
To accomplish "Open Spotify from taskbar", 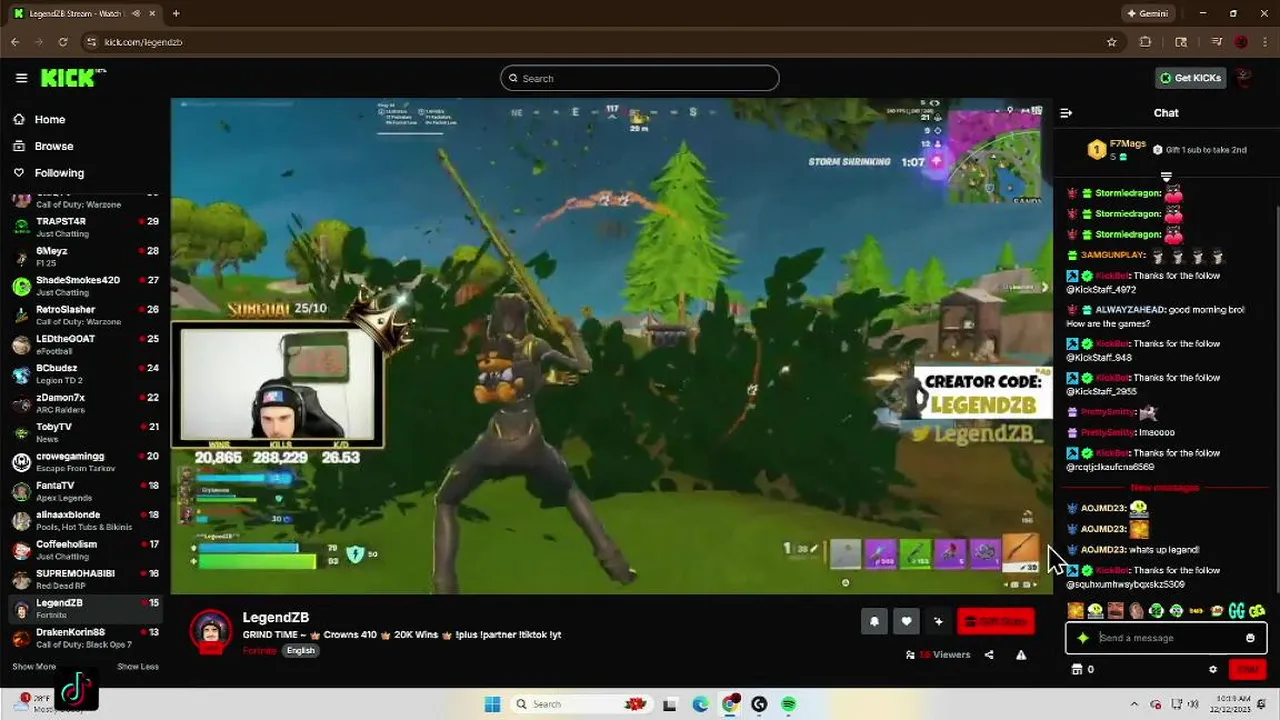I will coord(789,704).
